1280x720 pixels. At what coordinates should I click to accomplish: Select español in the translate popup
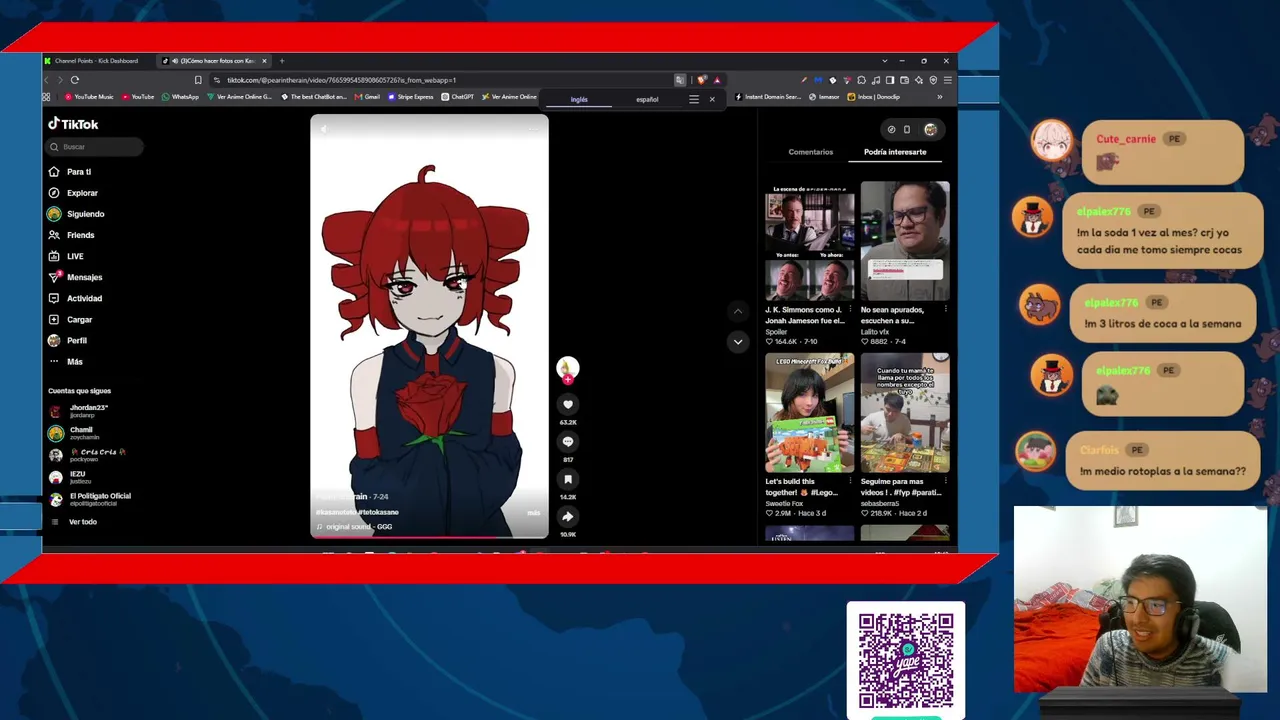647,100
